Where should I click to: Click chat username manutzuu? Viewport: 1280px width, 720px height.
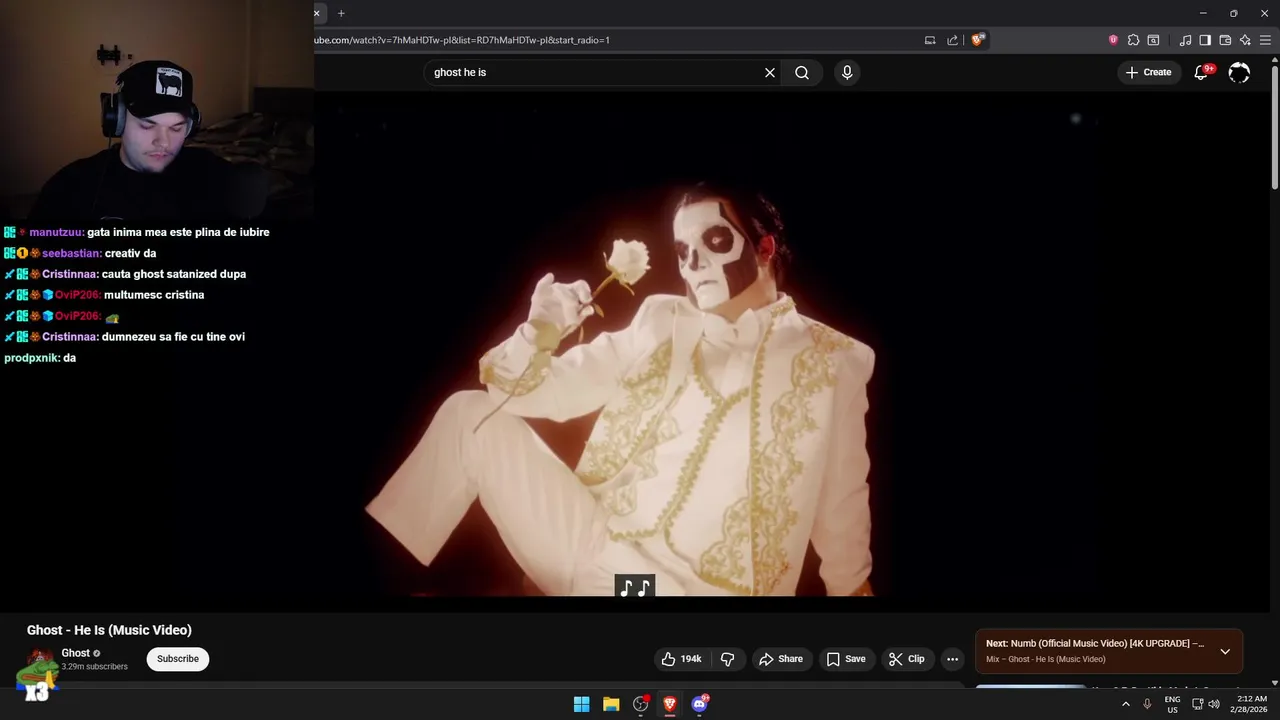pyautogui.click(x=56, y=232)
